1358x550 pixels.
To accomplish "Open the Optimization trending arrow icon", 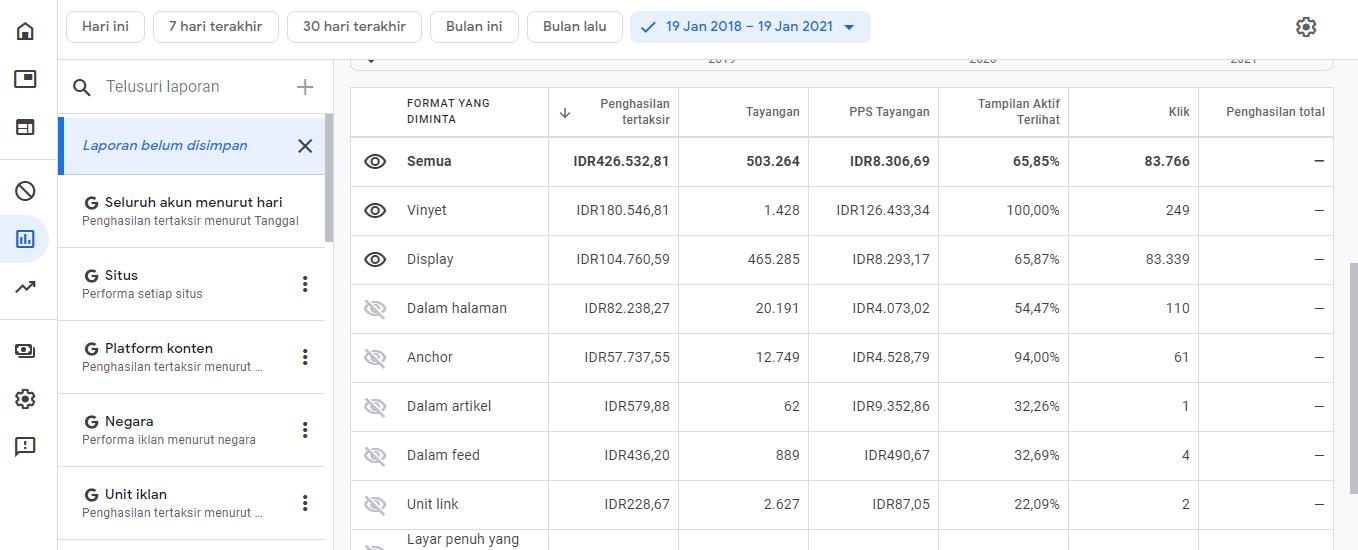I will click(25, 287).
